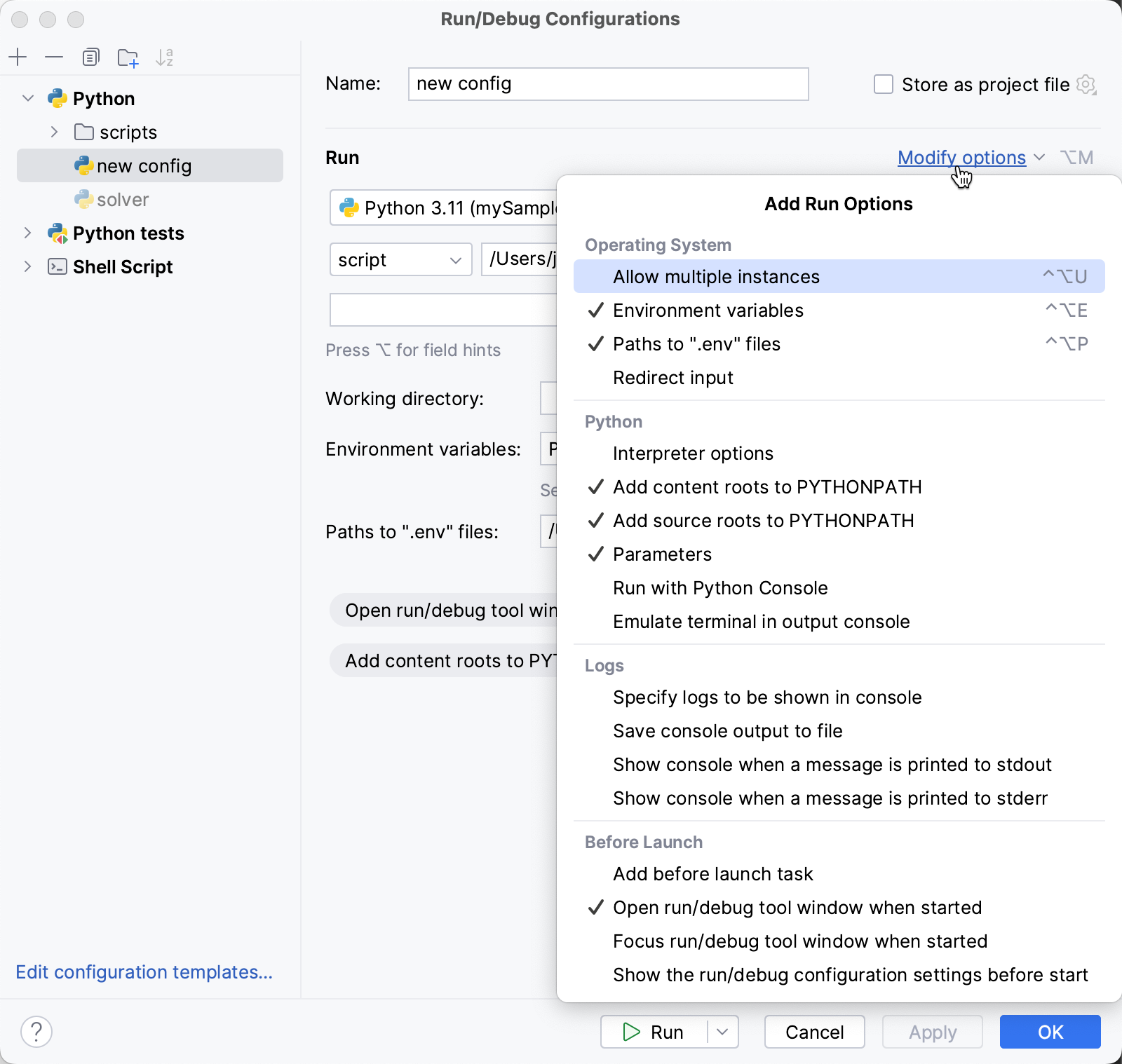Enable Store as project file
Viewport: 1122px width, 1064px height.
[x=883, y=84]
